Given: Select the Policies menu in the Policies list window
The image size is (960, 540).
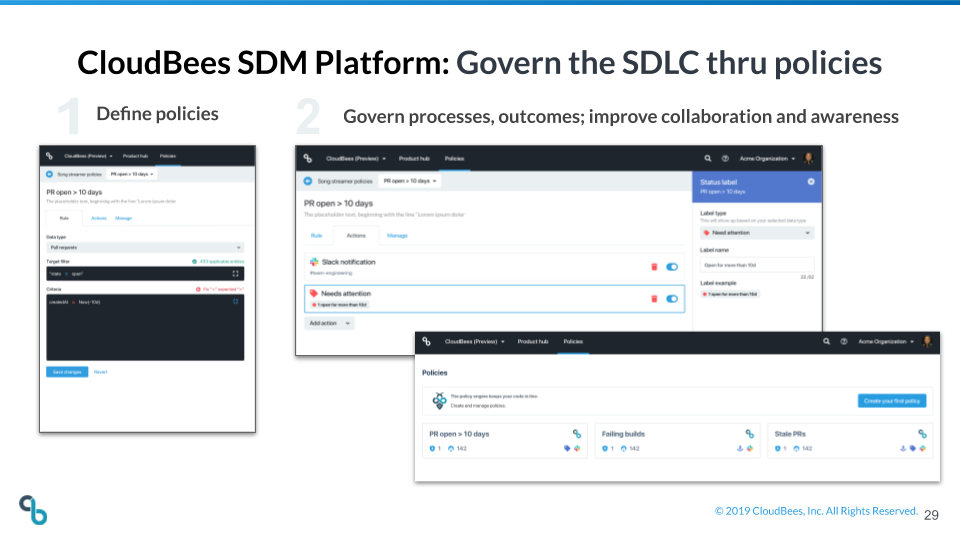Looking at the screenshot, I should tap(573, 342).
